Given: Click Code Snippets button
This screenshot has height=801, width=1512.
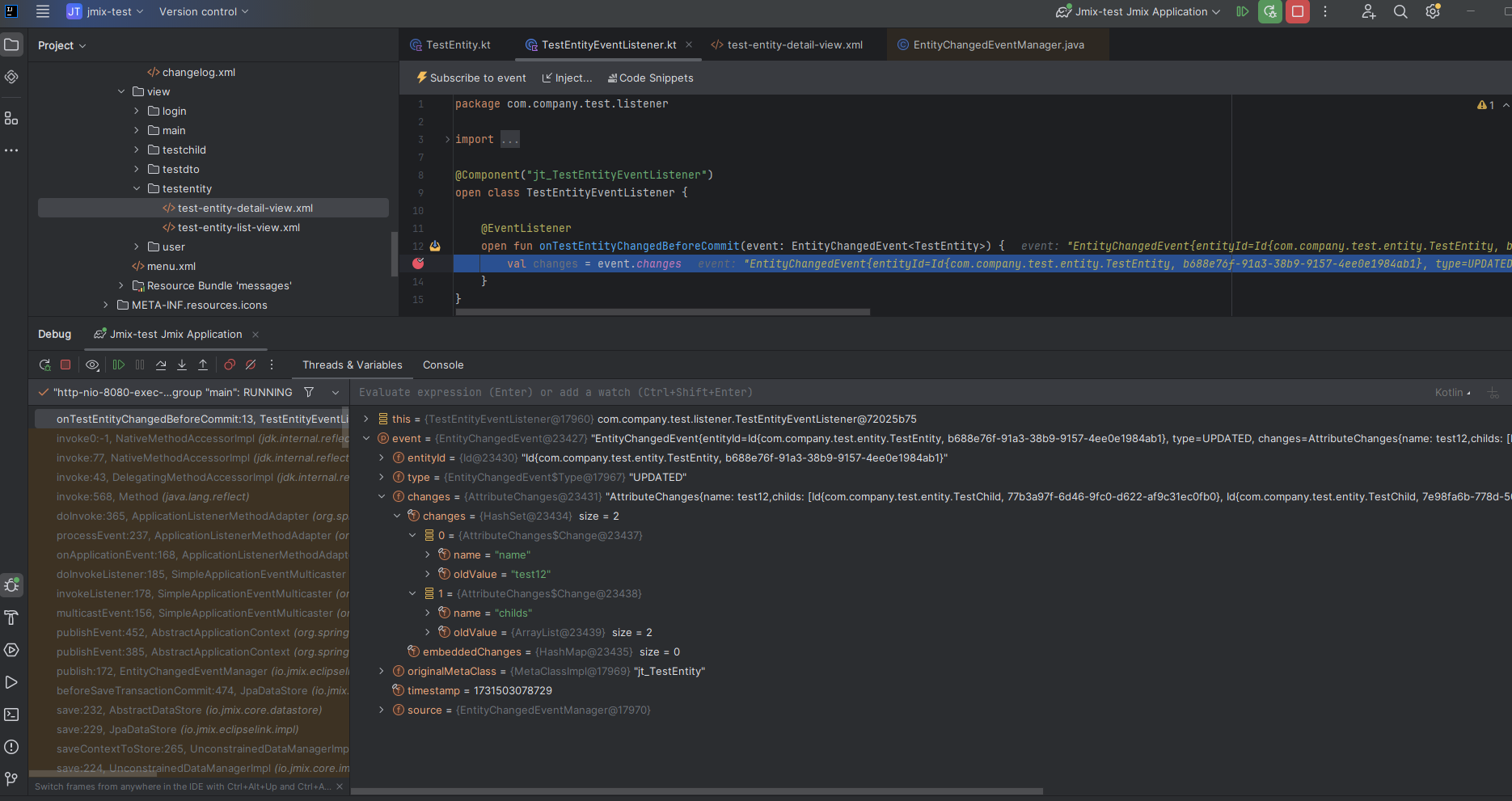Looking at the screenshot, I should [x=651, y=78].
